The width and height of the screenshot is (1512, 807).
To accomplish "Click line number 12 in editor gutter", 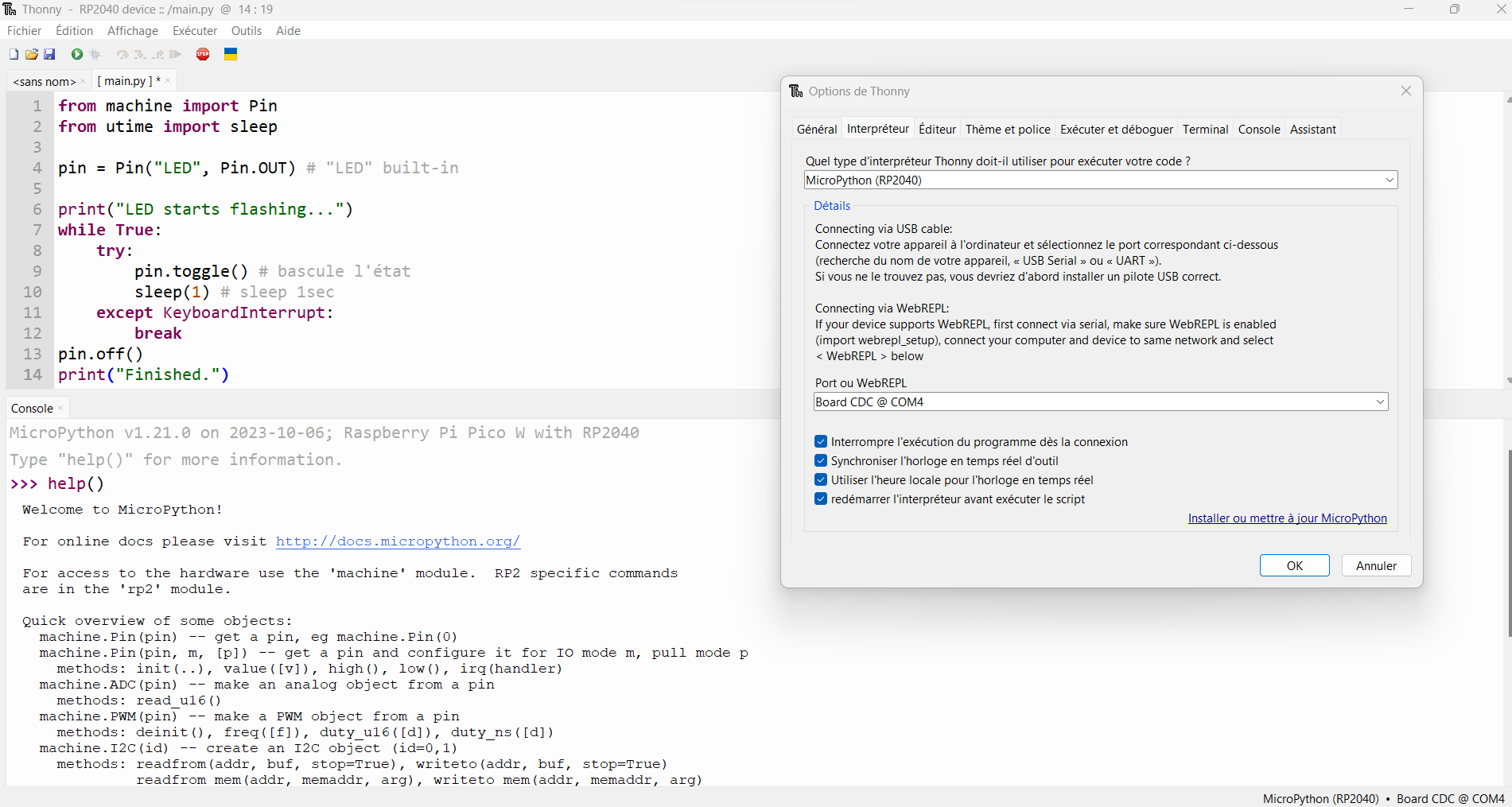I will 32,333.
